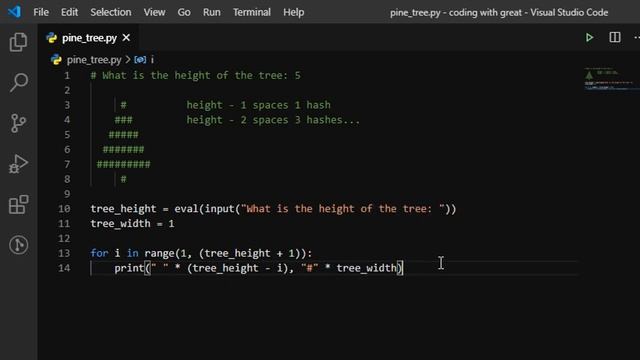Viewport: 640px width, 360px height.
Task: Click the variable symbol icon in breadcrumb
Action: 140,60
